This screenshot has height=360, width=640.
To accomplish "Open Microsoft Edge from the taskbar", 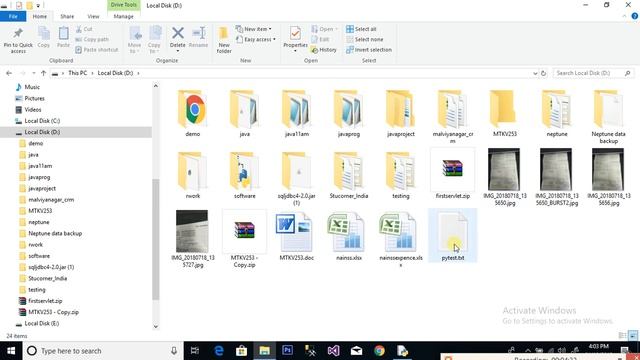I will click(219, 351).
